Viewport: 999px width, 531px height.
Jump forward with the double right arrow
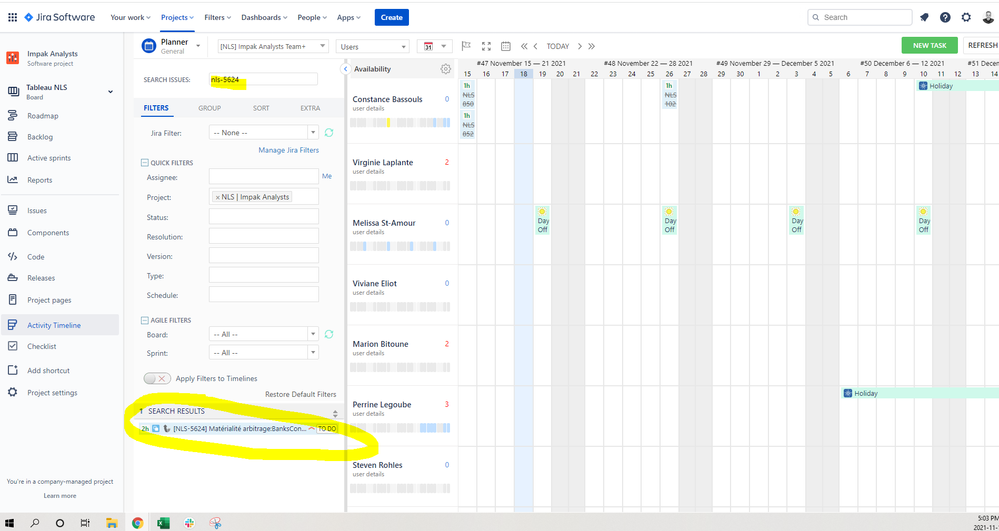click(591, 46)
